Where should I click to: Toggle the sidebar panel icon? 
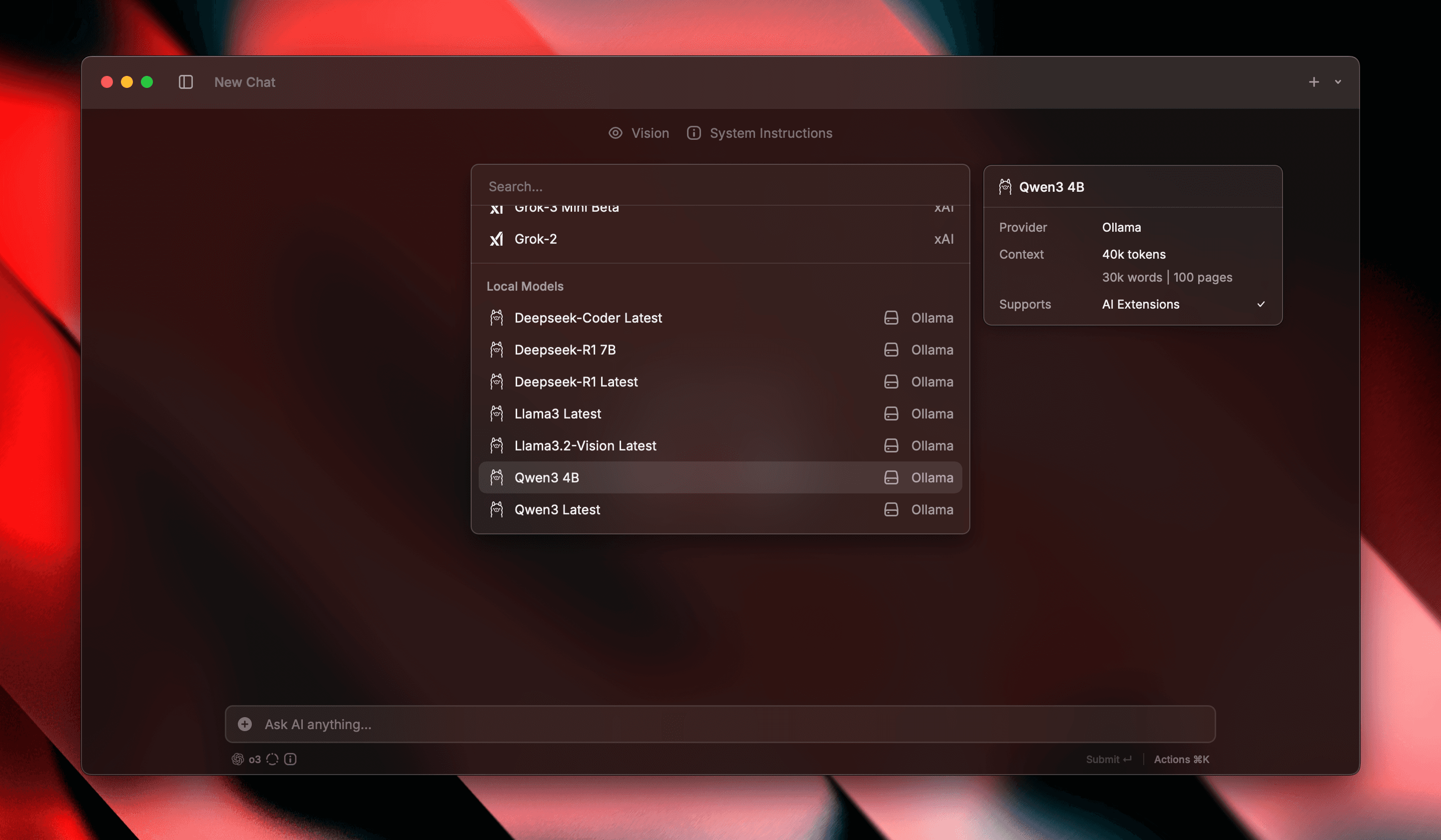(185, 82)
